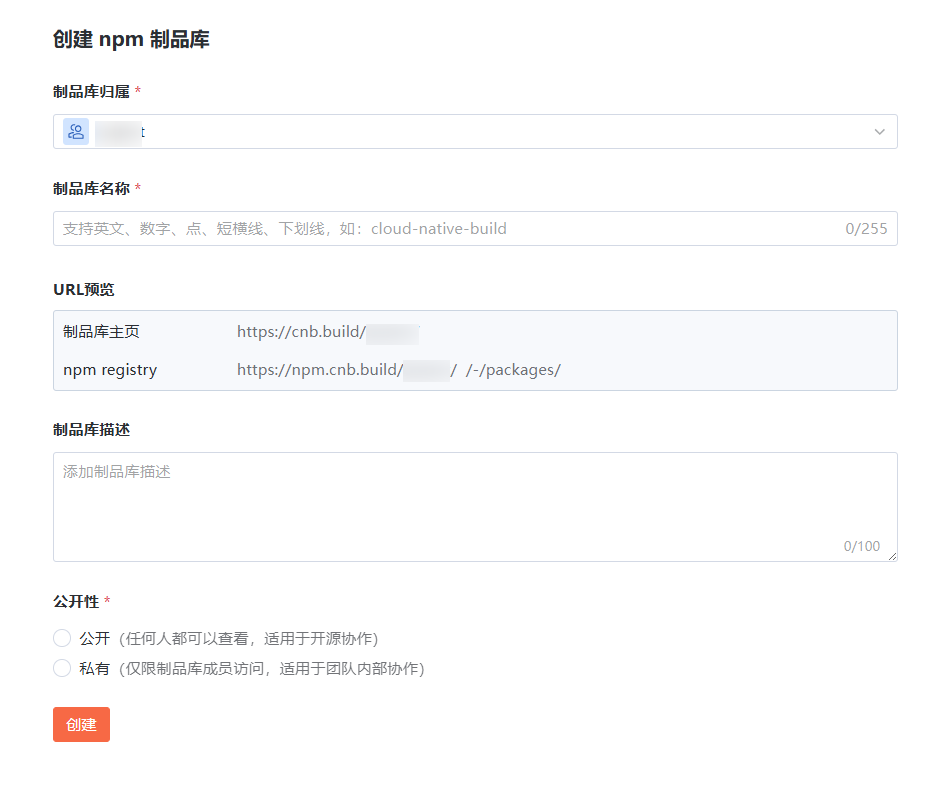The width and height of the screenshot is (933, 788).
Task: Click the 公开性 section label
Action: 76,602
